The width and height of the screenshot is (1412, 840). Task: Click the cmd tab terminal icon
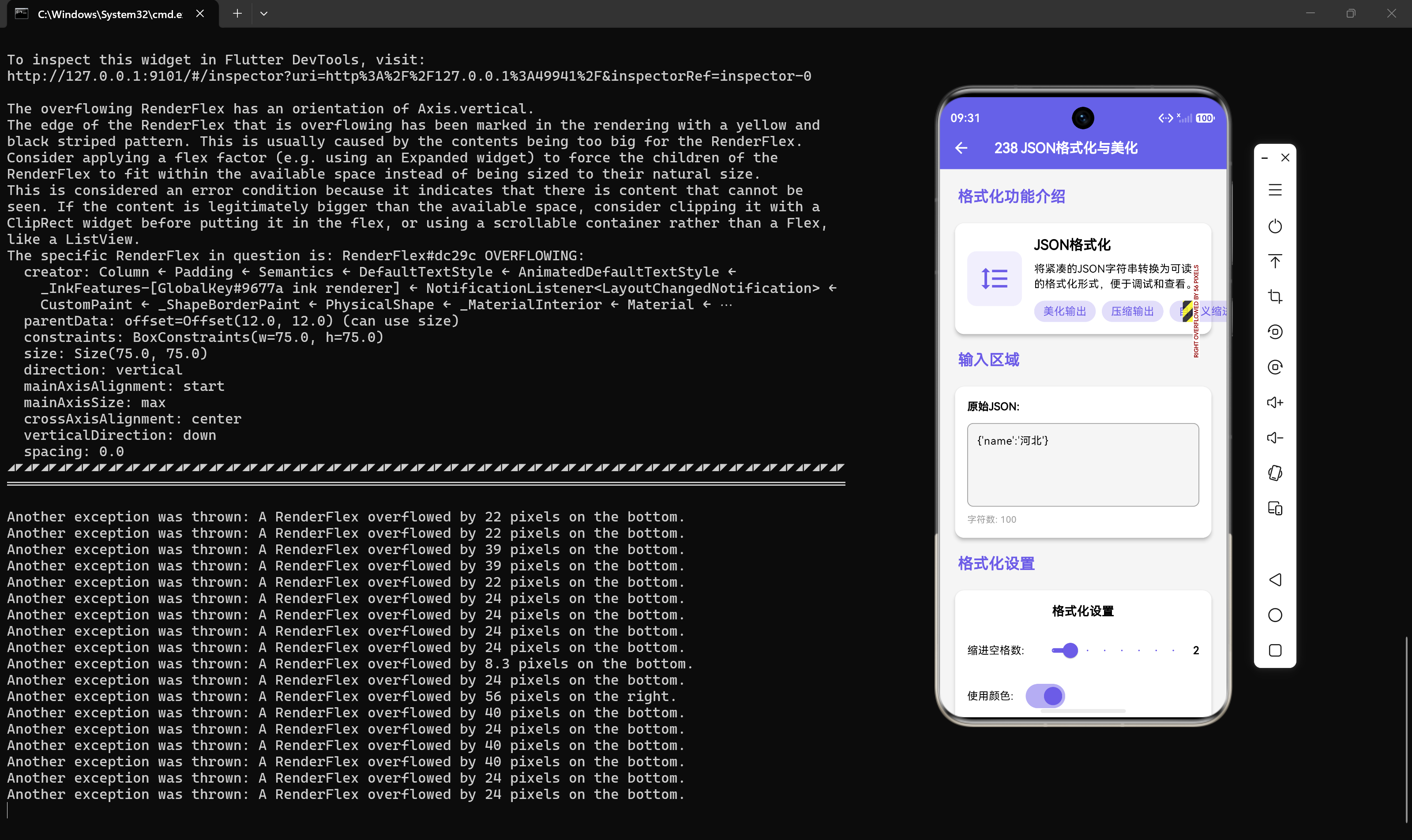[22, 14]
